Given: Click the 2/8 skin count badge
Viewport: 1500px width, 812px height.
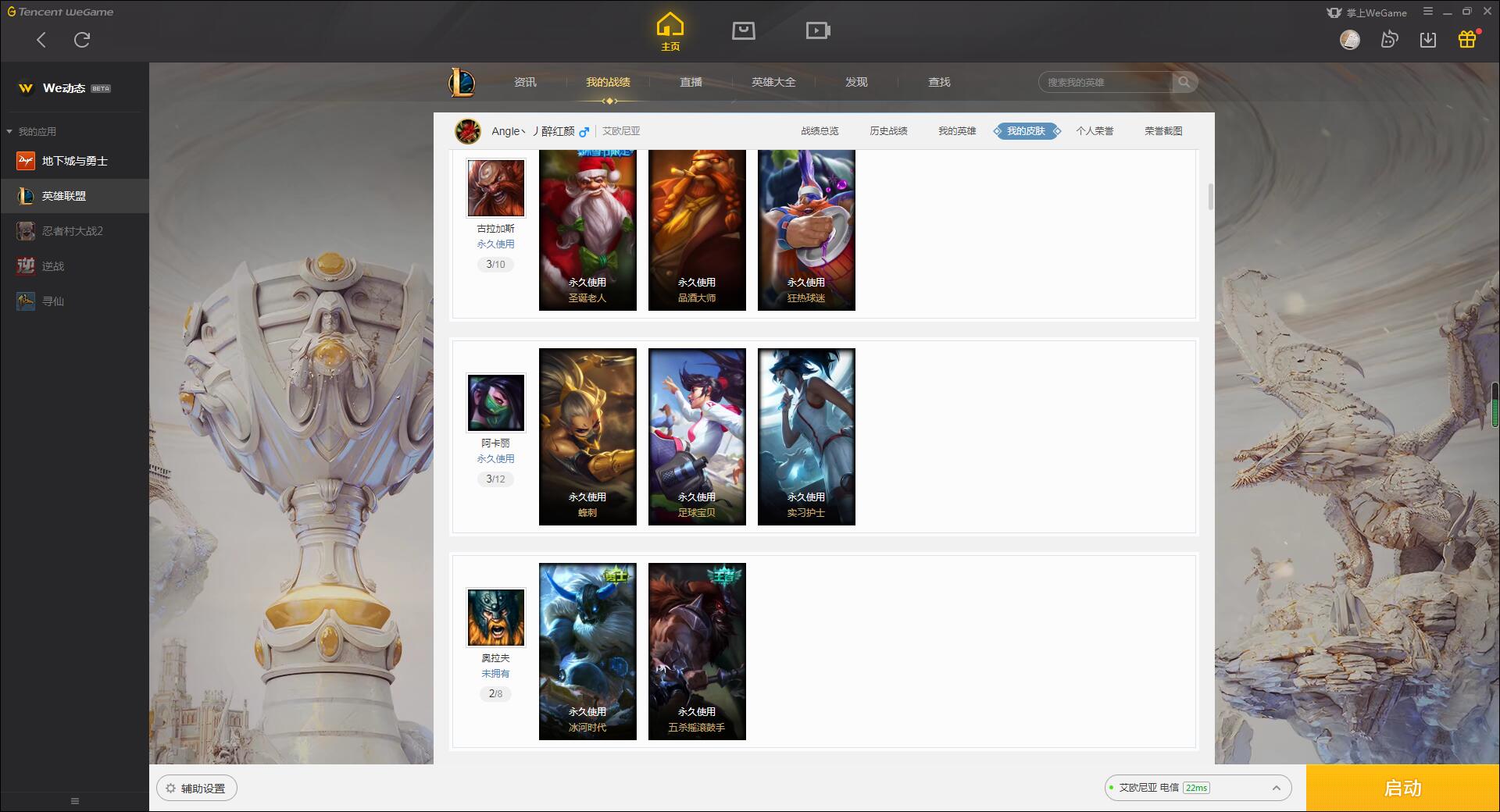Looking at the screenshot, I should coord(495,694).
